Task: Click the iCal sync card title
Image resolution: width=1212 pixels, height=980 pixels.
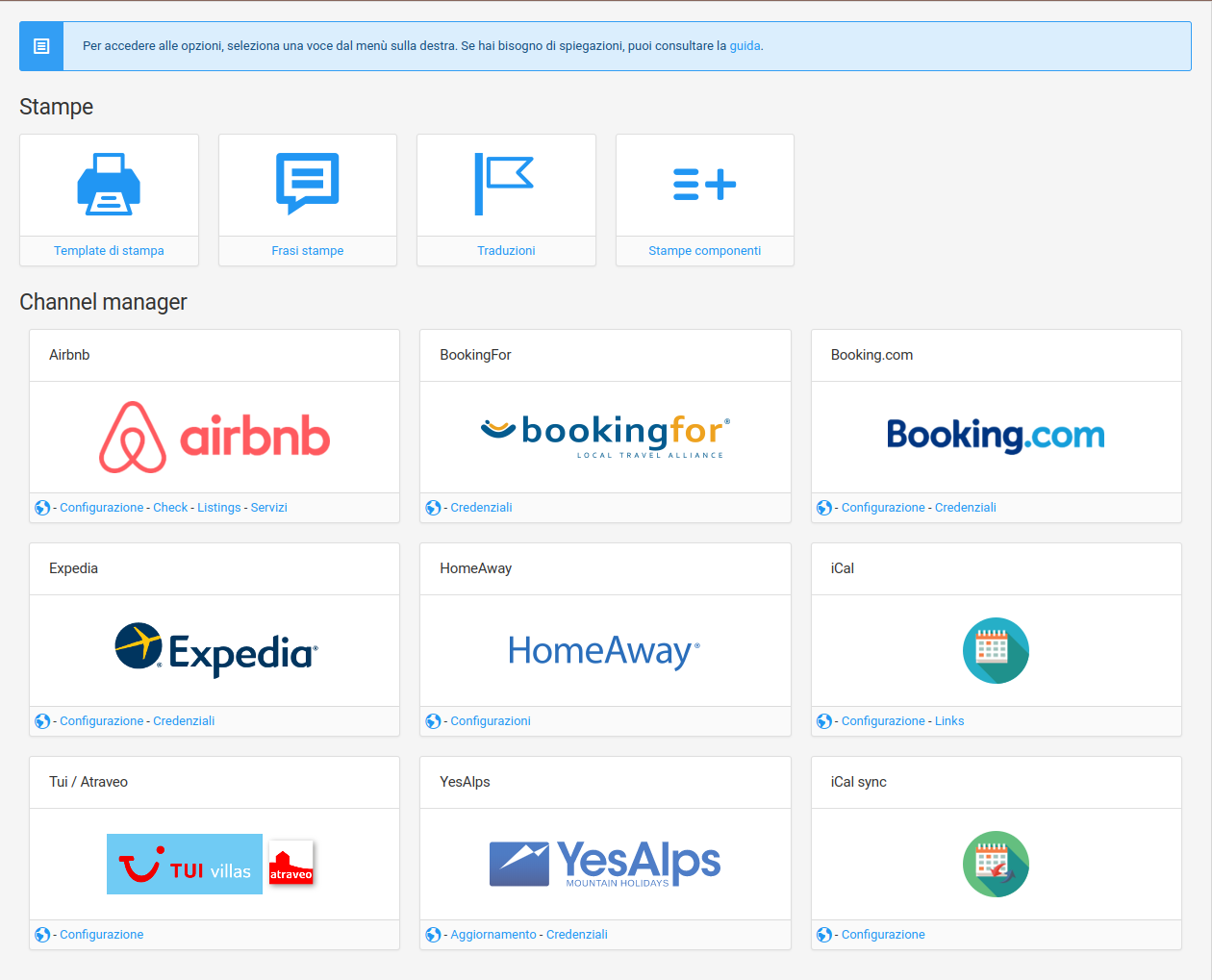Action: [x=859, y=782]
